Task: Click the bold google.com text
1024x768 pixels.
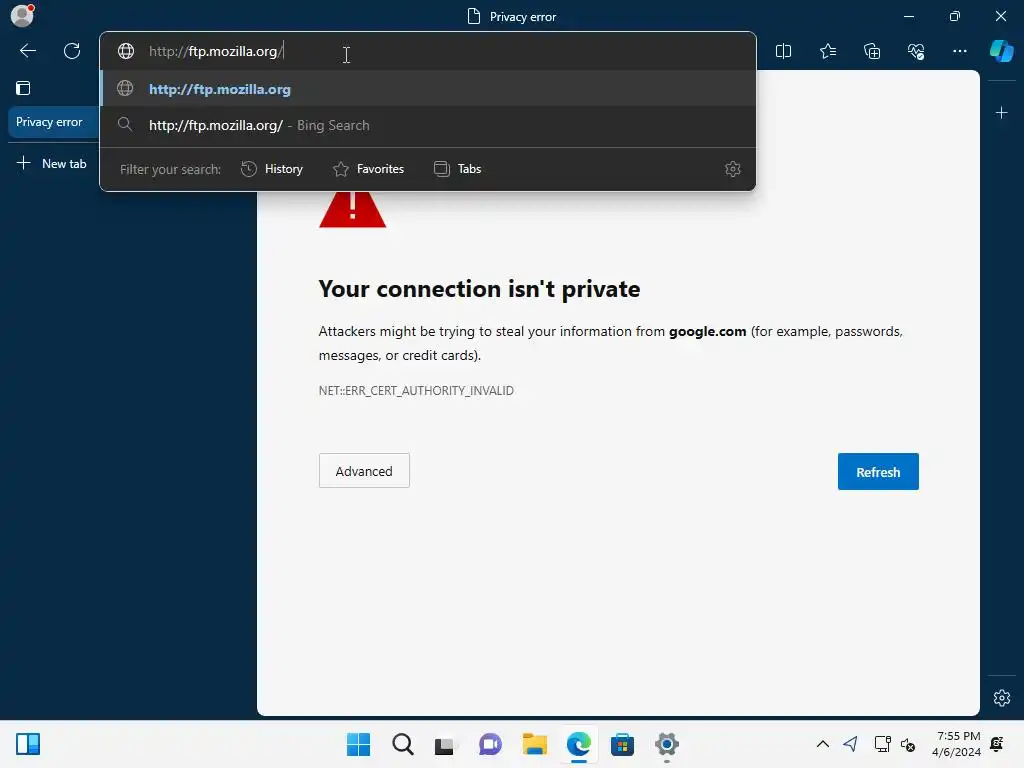Action: [707, 331]
